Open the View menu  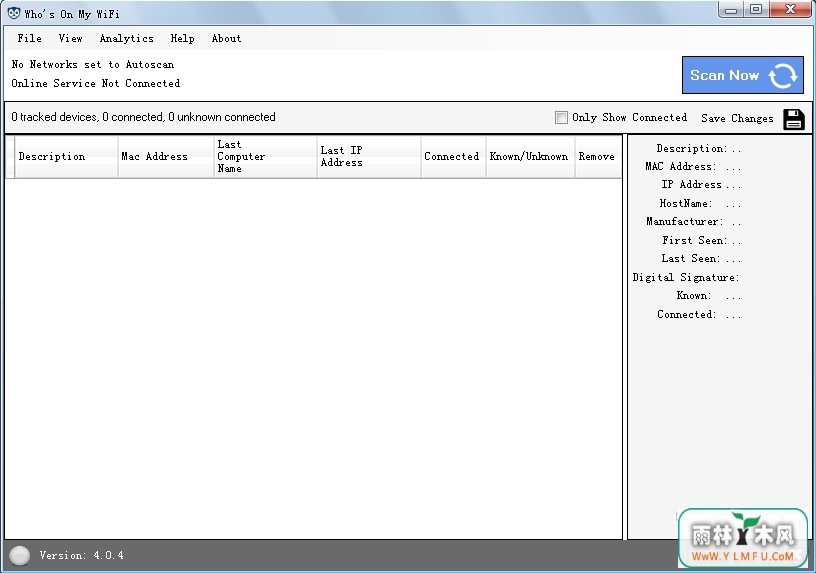coord(70,39)
